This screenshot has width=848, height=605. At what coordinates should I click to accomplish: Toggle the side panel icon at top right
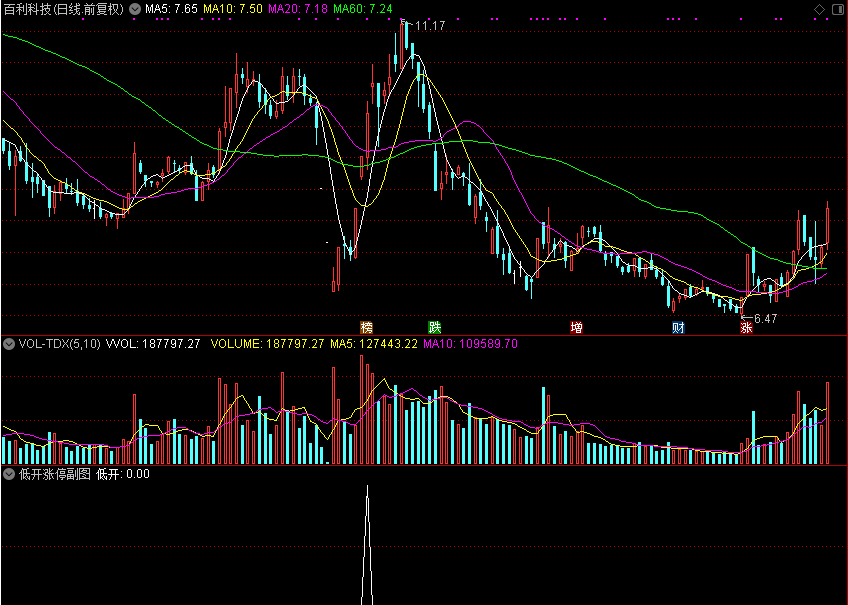click(x=837, y=9)
